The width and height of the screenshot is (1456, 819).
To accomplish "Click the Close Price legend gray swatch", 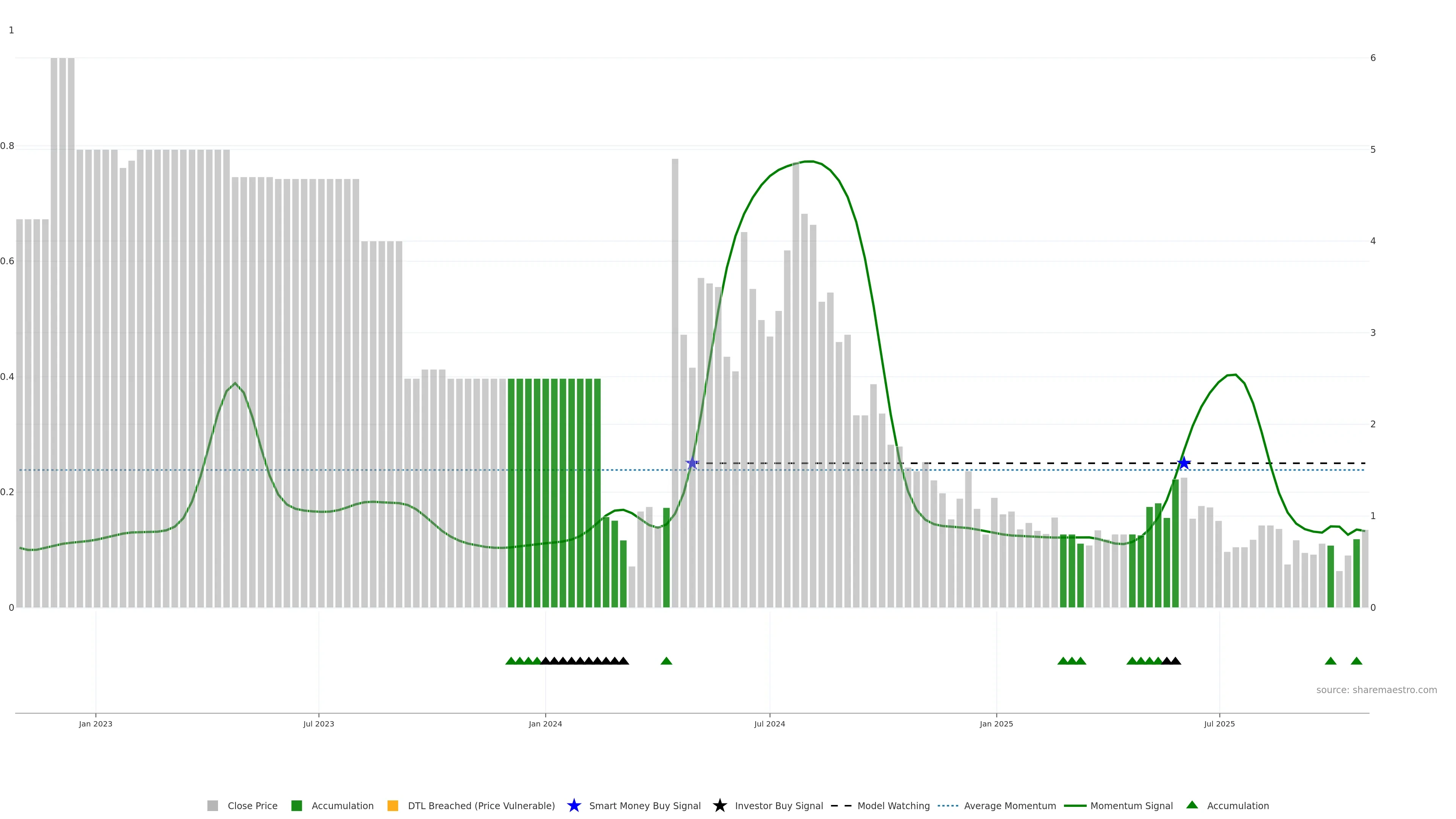I will (x=212, y=805).
